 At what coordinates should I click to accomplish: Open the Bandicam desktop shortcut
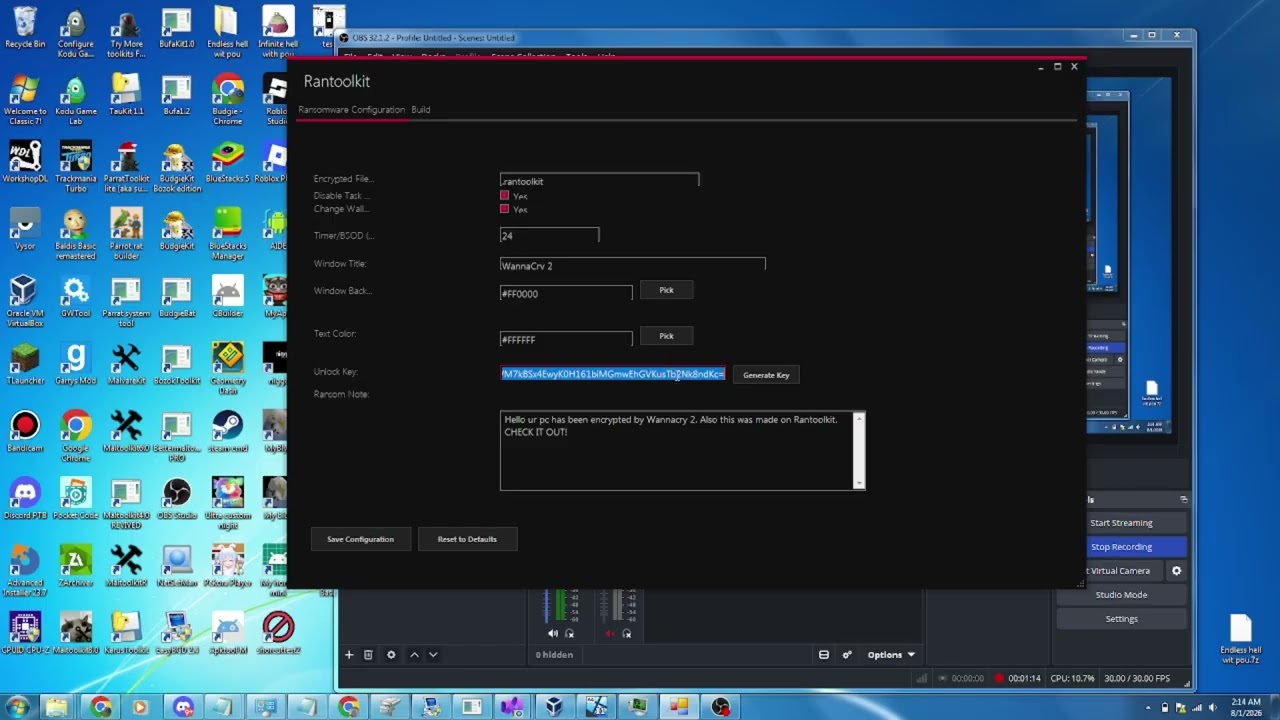[x=25, y=431]
